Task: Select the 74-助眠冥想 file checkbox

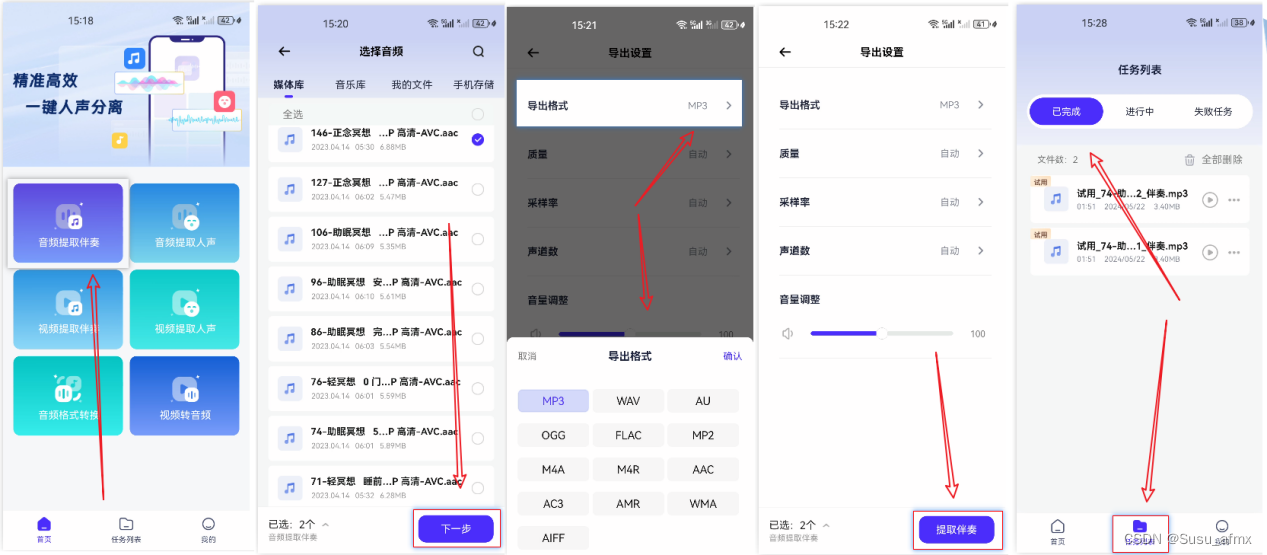Action: 478,438
